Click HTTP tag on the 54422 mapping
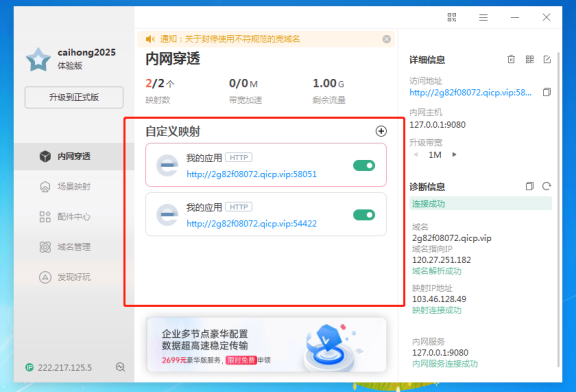 click(239, 207)
